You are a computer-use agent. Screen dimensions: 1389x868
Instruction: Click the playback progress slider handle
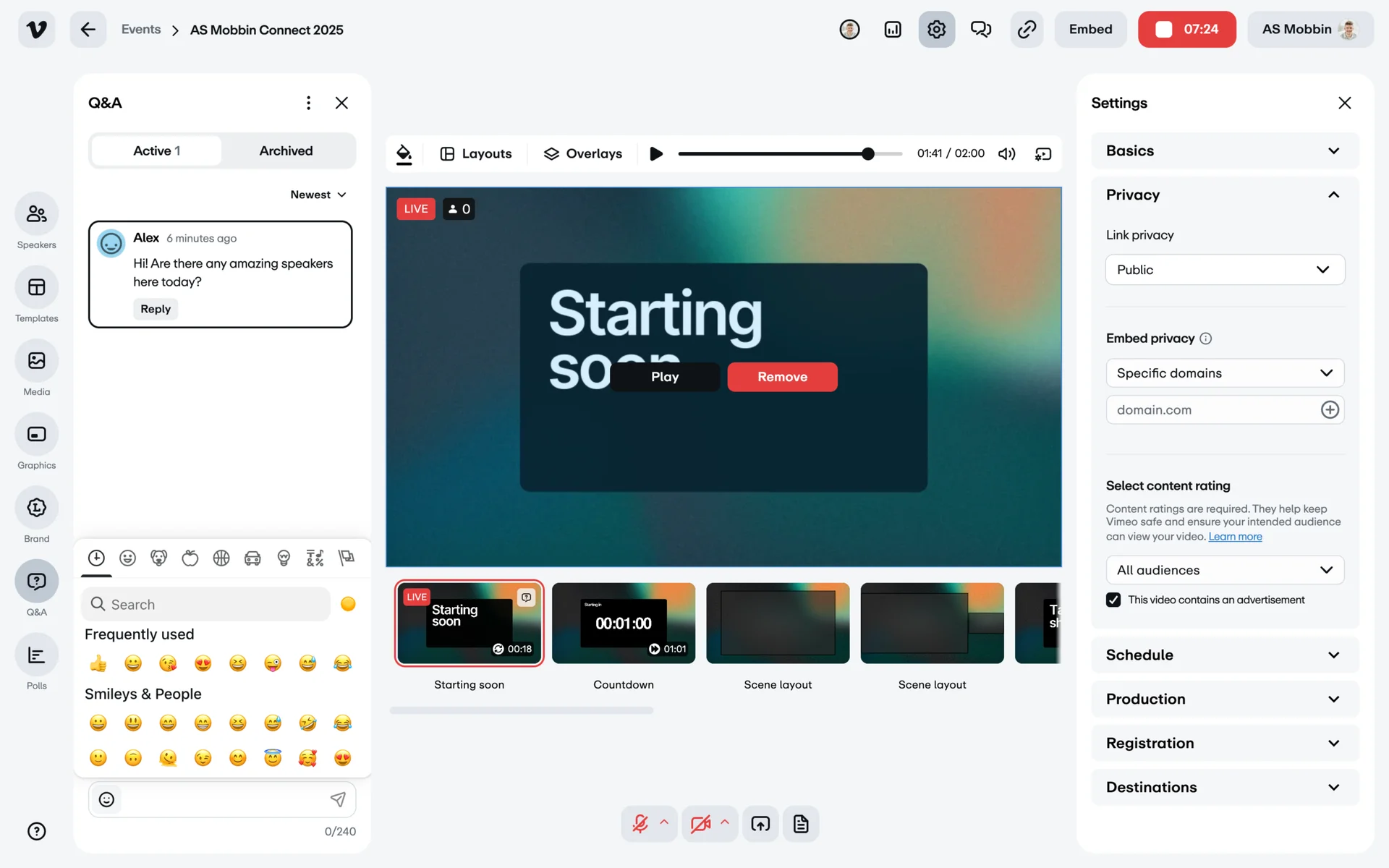pyautogui.click(x=868, y=153)
